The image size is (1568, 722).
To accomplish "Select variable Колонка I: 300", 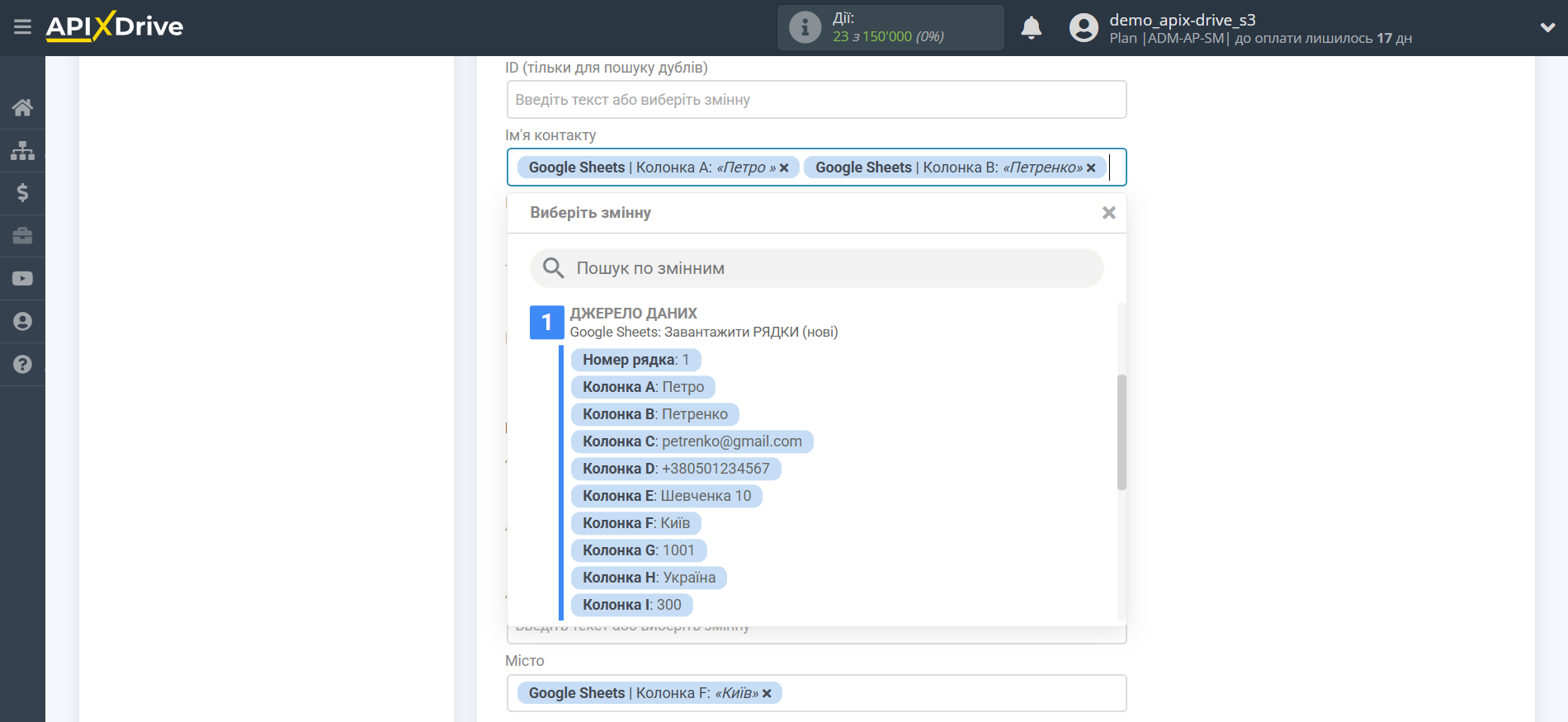I will tap(631, 605).
